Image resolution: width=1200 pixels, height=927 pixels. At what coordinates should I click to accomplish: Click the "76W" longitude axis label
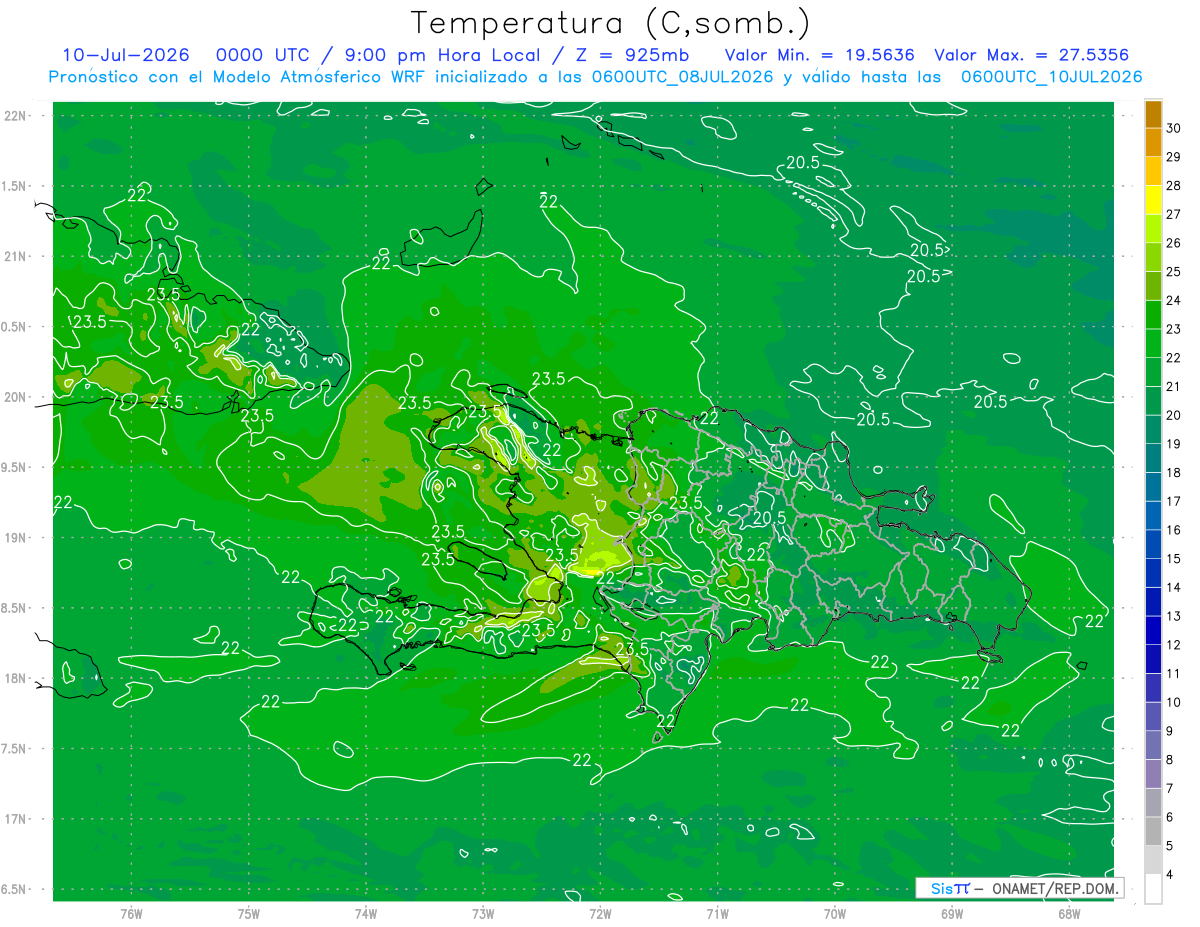coord(131,914)
